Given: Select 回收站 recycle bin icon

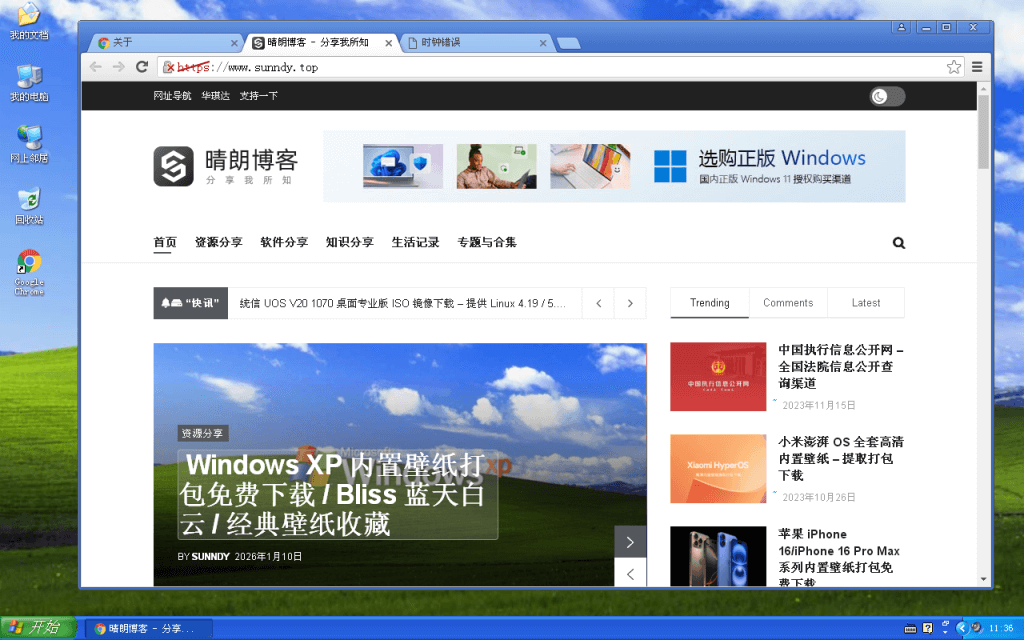Looking at the screenshot, I should [29, 206].
